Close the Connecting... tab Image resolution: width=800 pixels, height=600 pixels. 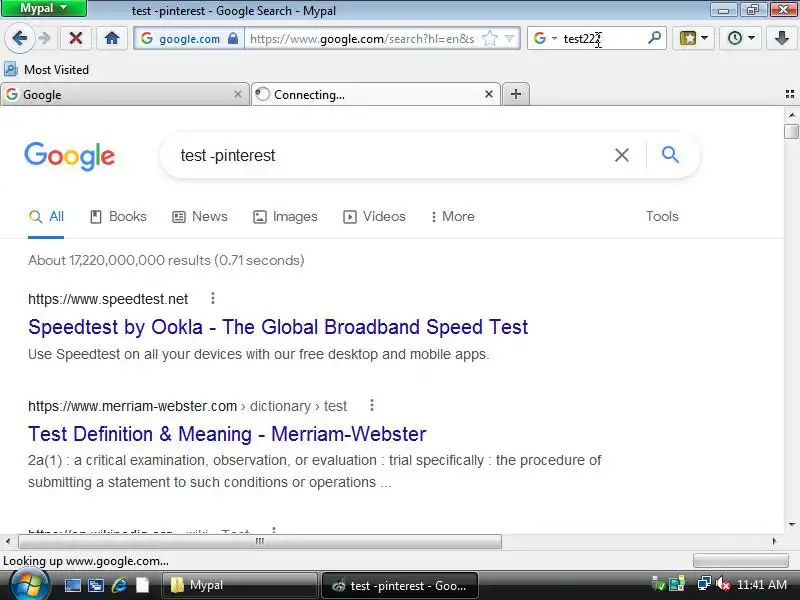[489, 94]
